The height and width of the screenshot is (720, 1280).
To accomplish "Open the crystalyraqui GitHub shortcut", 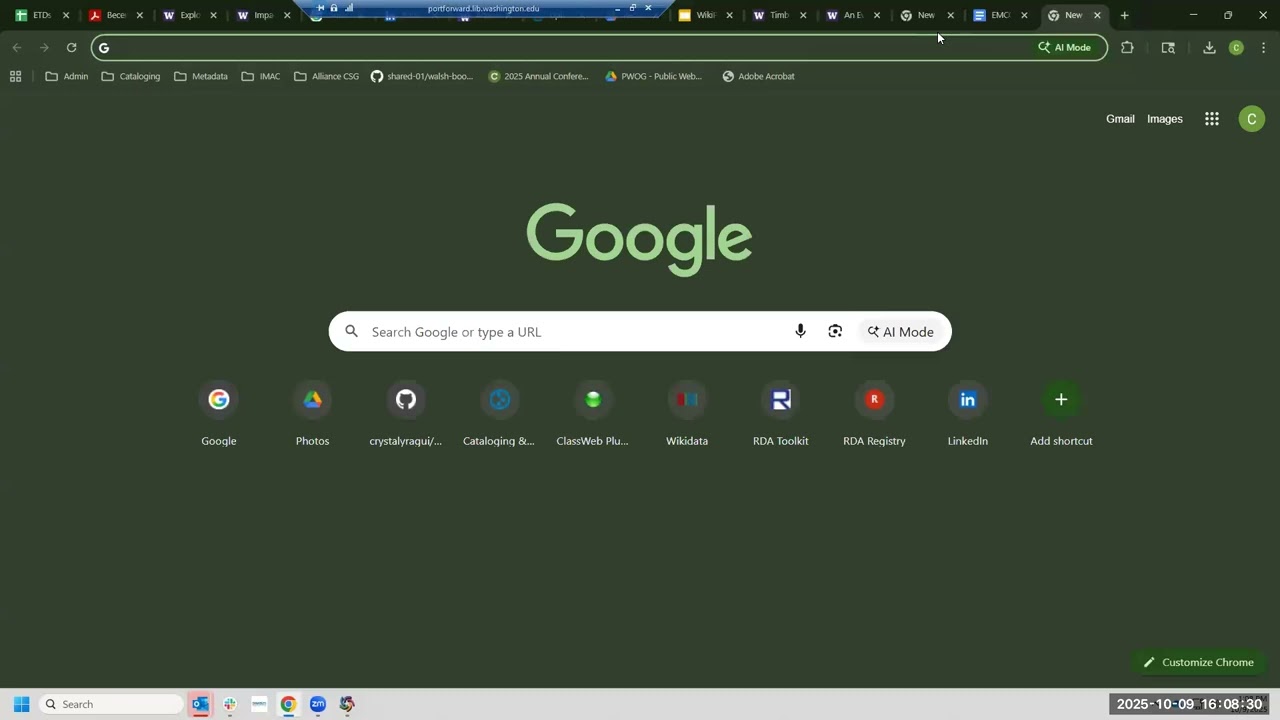I will point(405,414).
